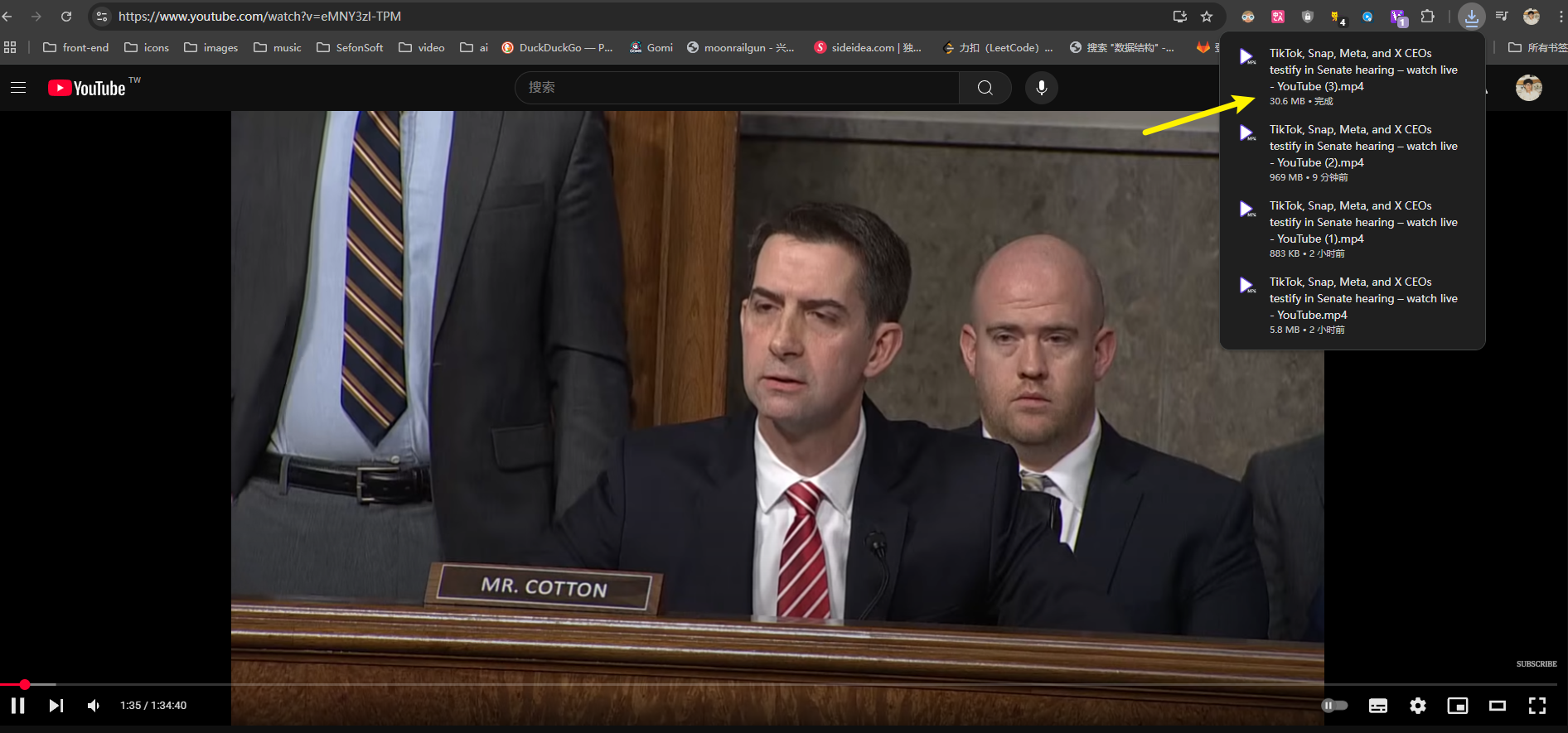Skip to the next video
This screenshot has width=1568, height=733.
[x=56, y=706]
